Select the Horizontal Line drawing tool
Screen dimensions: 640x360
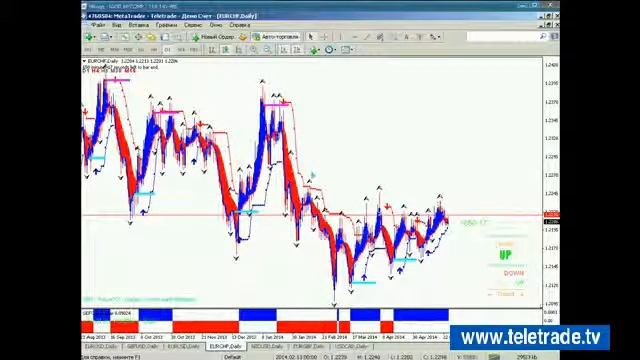(x=354, y=37)
